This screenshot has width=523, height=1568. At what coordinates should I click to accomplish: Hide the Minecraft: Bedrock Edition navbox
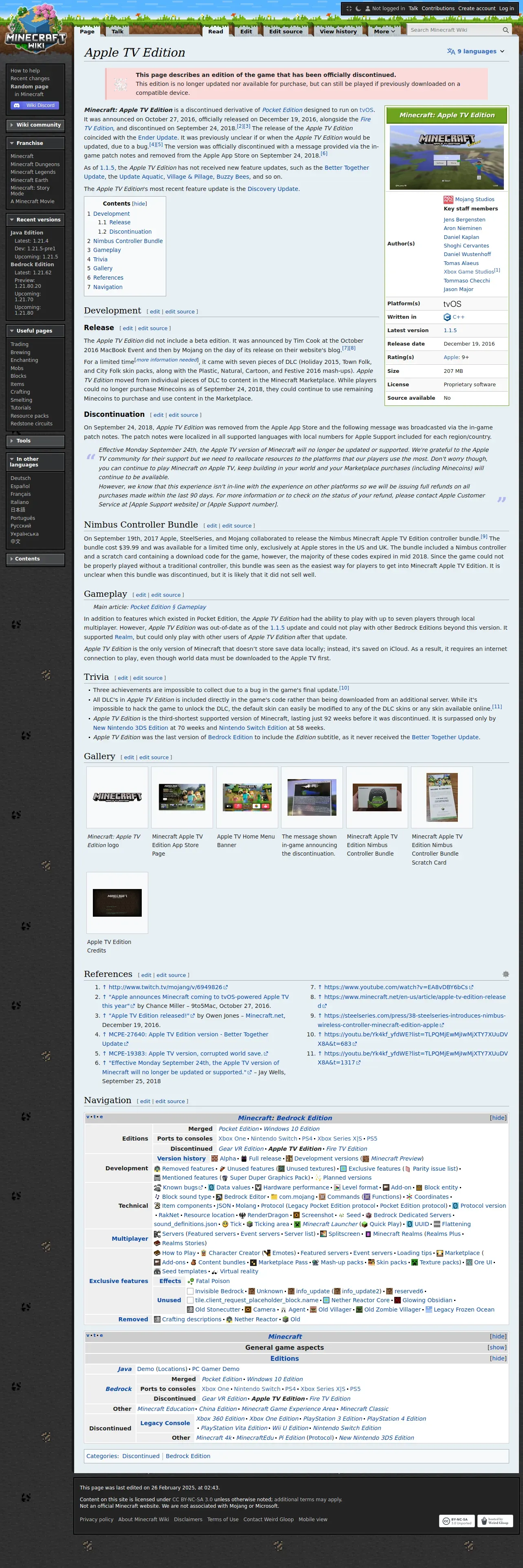click(498, 1118)
